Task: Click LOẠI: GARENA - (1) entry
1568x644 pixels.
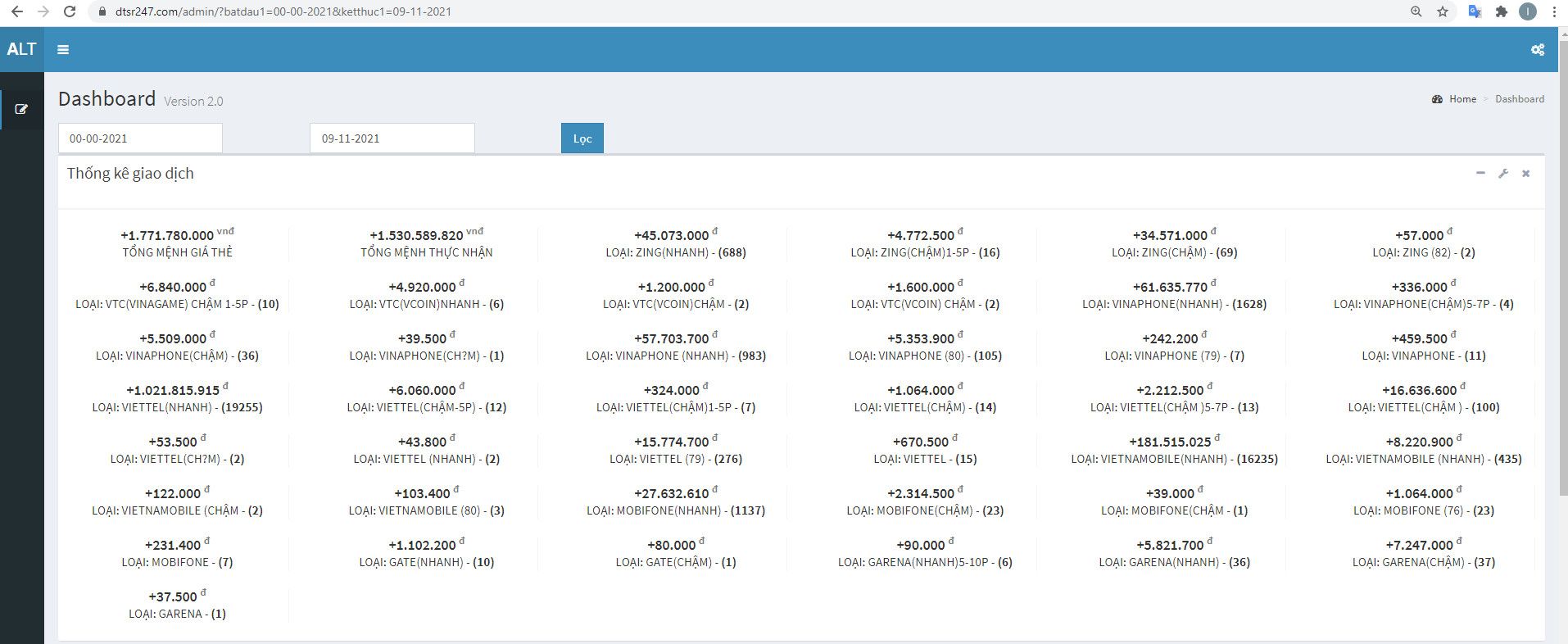Action: [x=178, y=614]
